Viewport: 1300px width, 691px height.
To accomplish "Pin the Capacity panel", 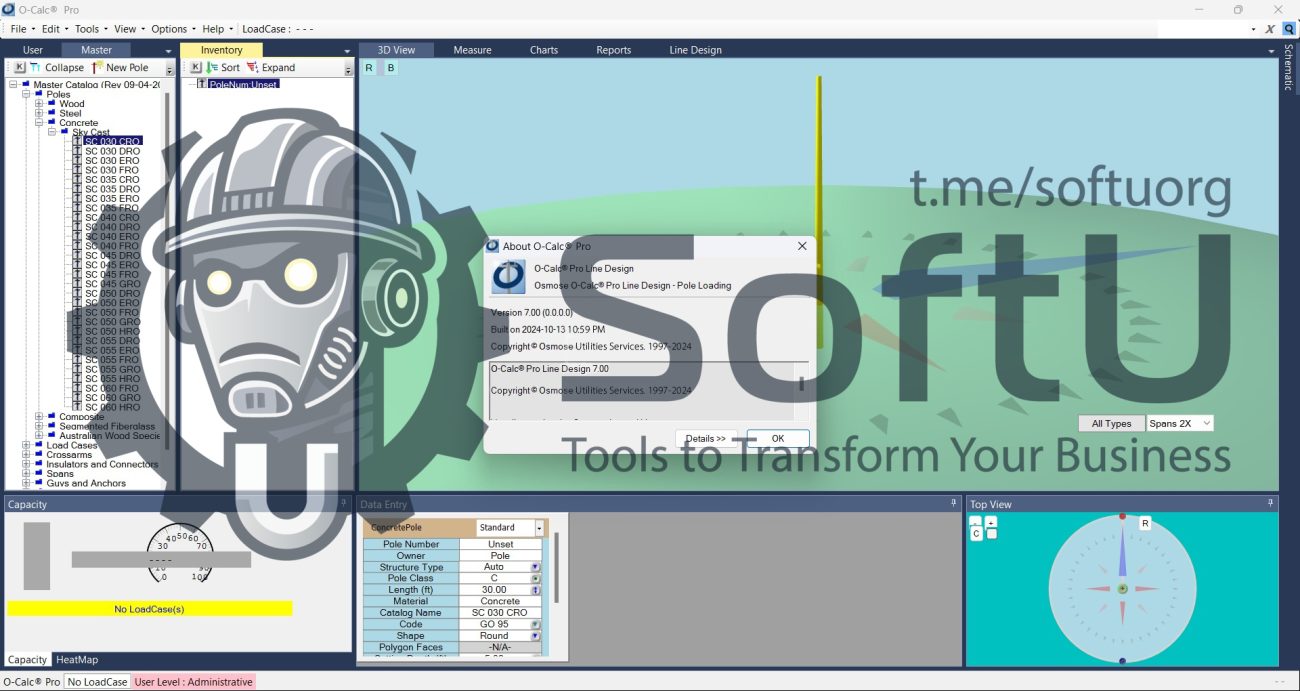I will point(343,504).
